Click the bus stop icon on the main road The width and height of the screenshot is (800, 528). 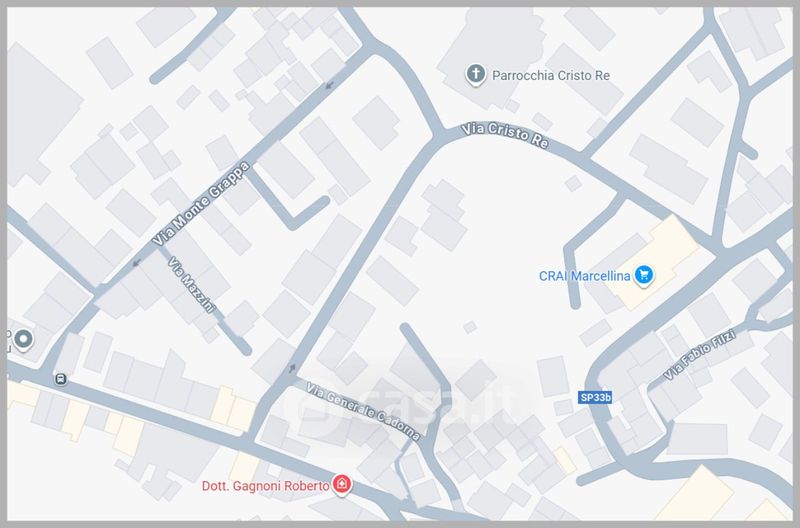tap(61, 379)
